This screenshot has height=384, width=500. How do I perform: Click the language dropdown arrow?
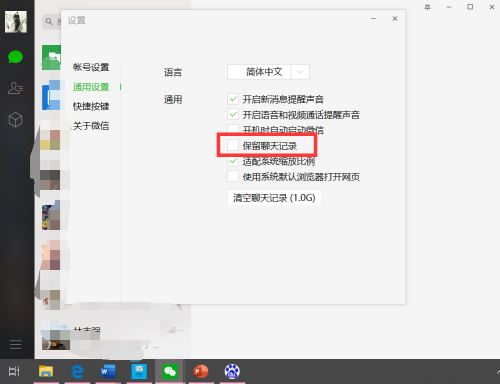300,72
